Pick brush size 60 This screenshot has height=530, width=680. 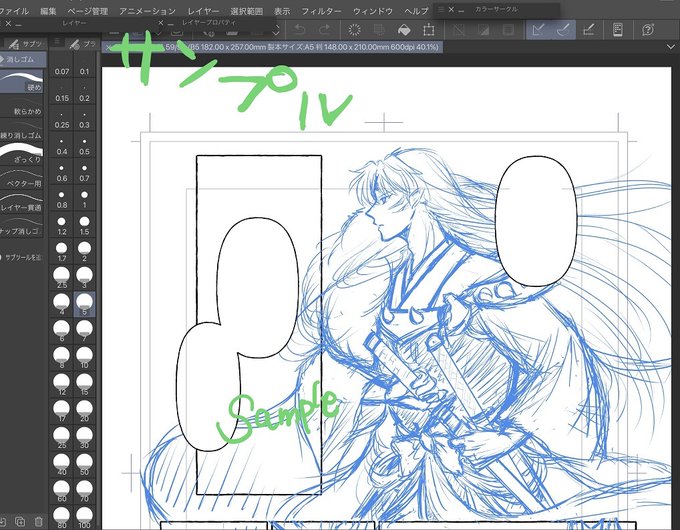click(x=62, y=491)
